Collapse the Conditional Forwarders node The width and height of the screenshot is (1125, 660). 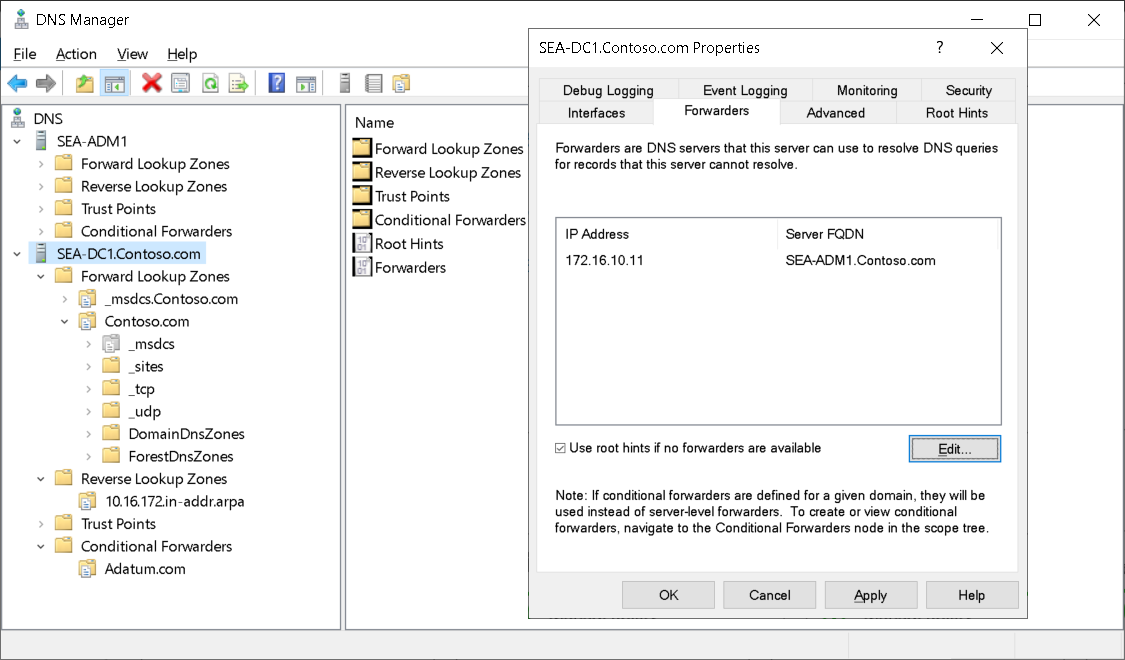pos(40,546)
